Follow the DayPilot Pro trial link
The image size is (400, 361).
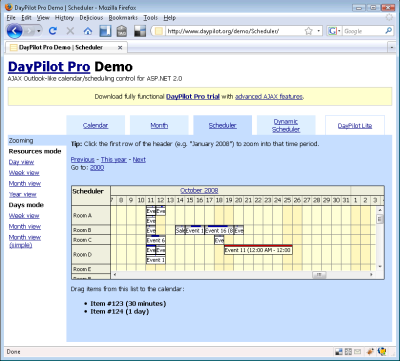point(193,97)
